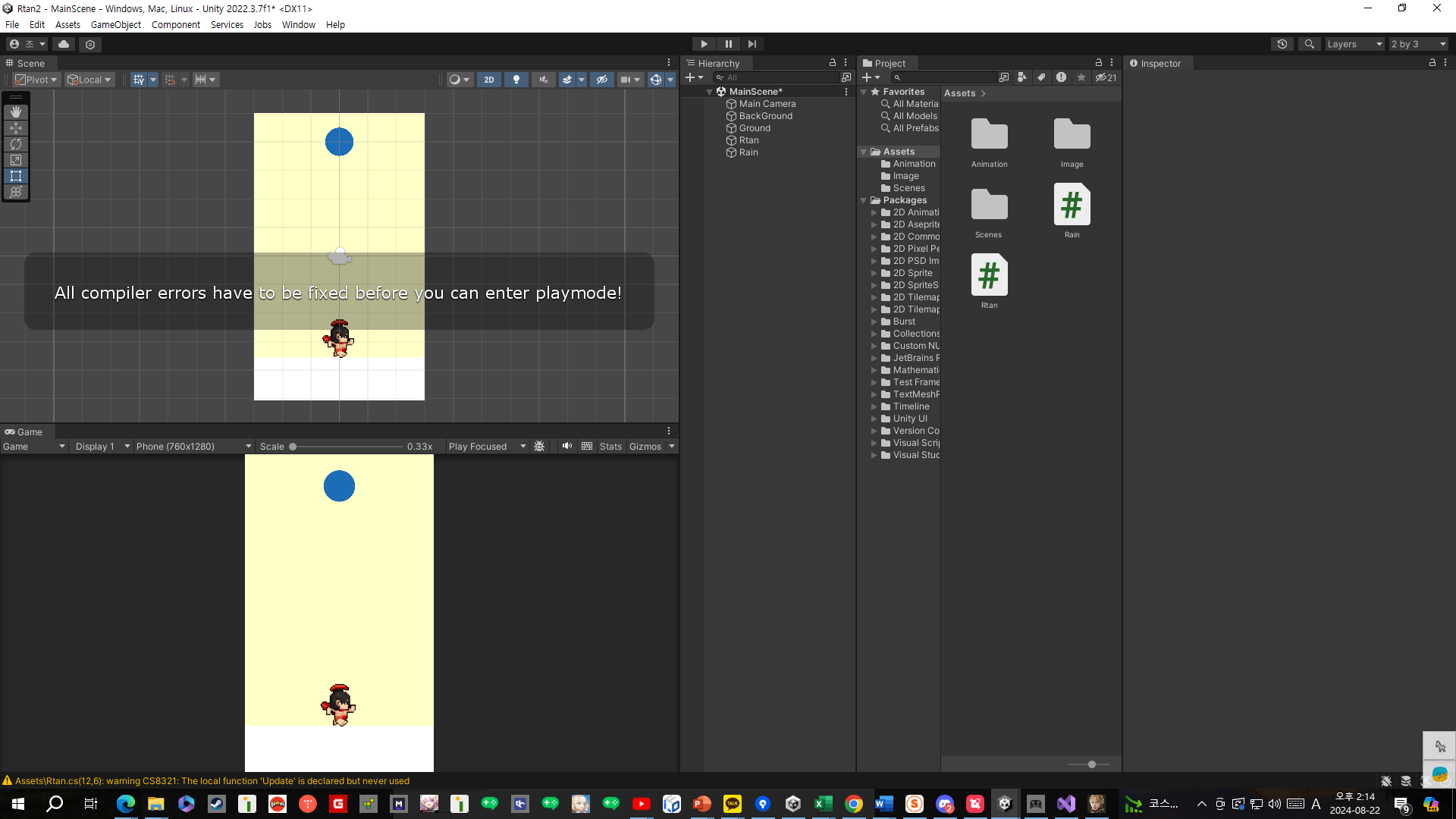Open the GameObject menu
1456x819 pixels.
[115, 24]
